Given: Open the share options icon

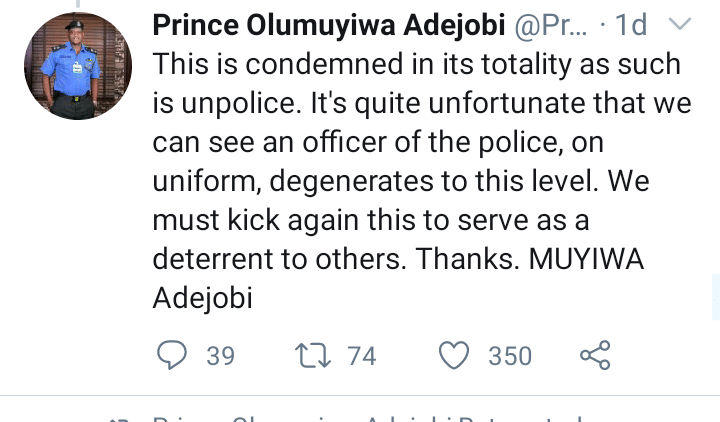Looking at the screenshot, I should tap(595, 355).
